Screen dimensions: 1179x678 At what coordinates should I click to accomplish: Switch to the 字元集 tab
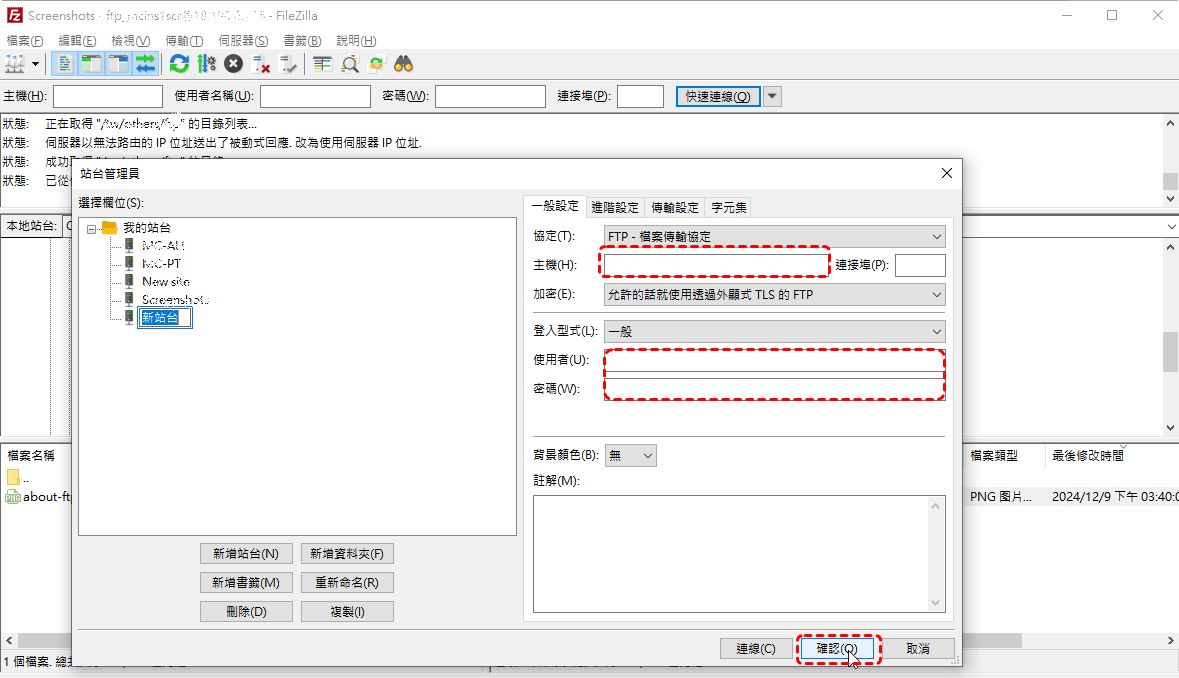pos(729,207)
